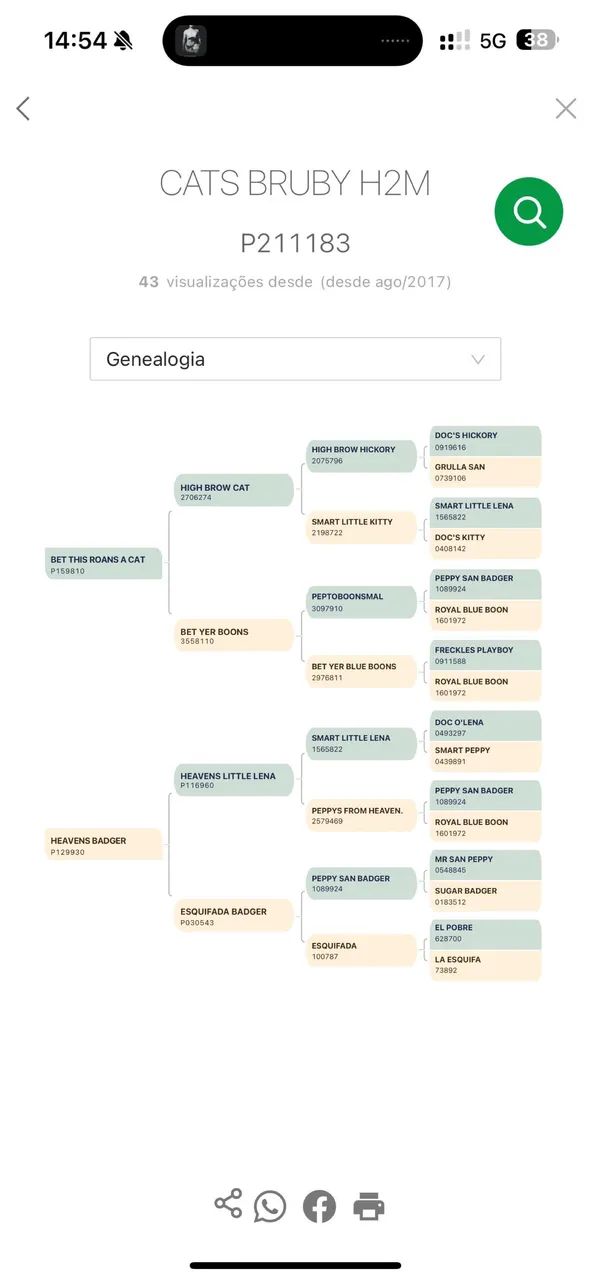This screenshot has height=1280, width=591.
Task: Go back with the left chevron
Action: pyautogui.click(x=24, y=108)
